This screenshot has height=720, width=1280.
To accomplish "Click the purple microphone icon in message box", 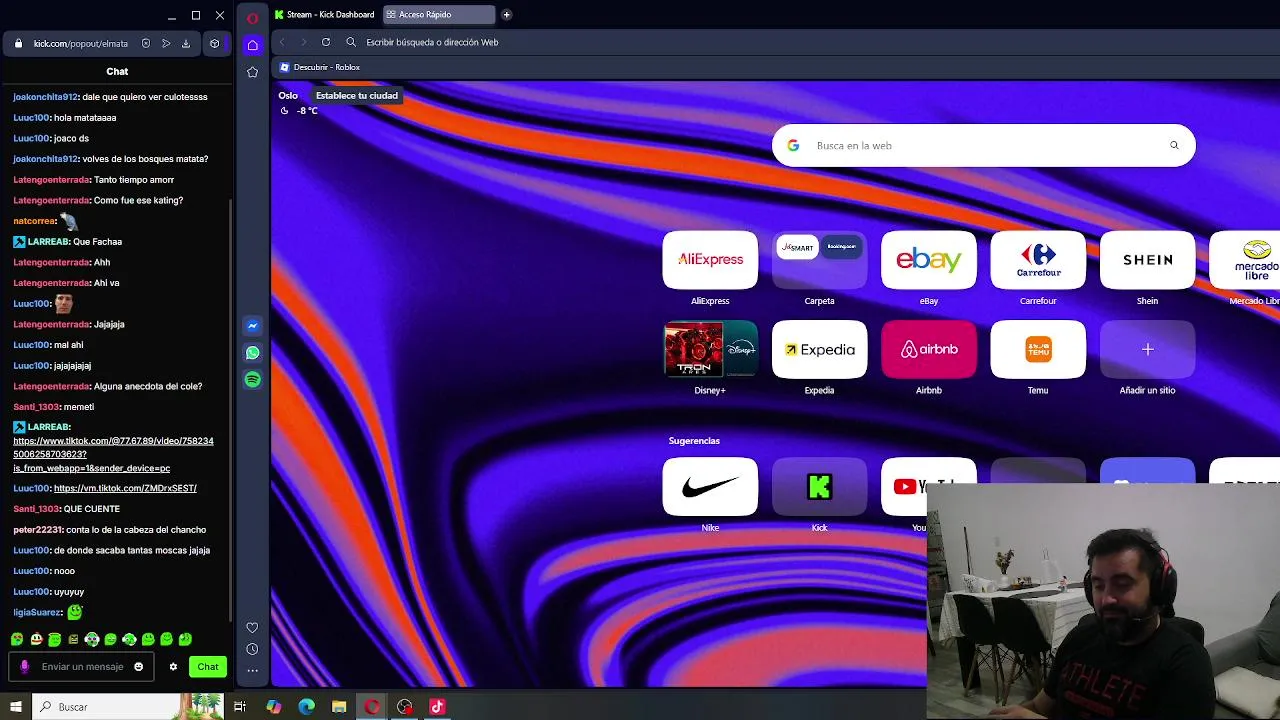I will (25, 667).
